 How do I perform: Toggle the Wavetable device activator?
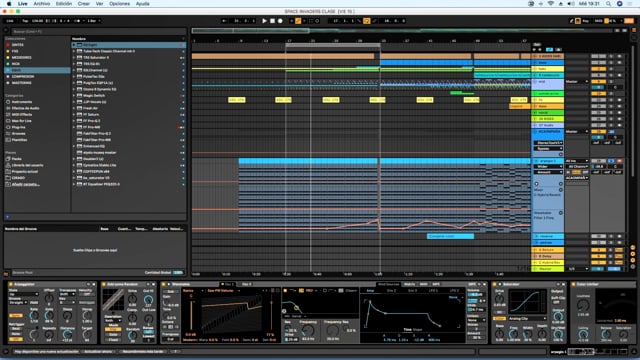(164, 284)
